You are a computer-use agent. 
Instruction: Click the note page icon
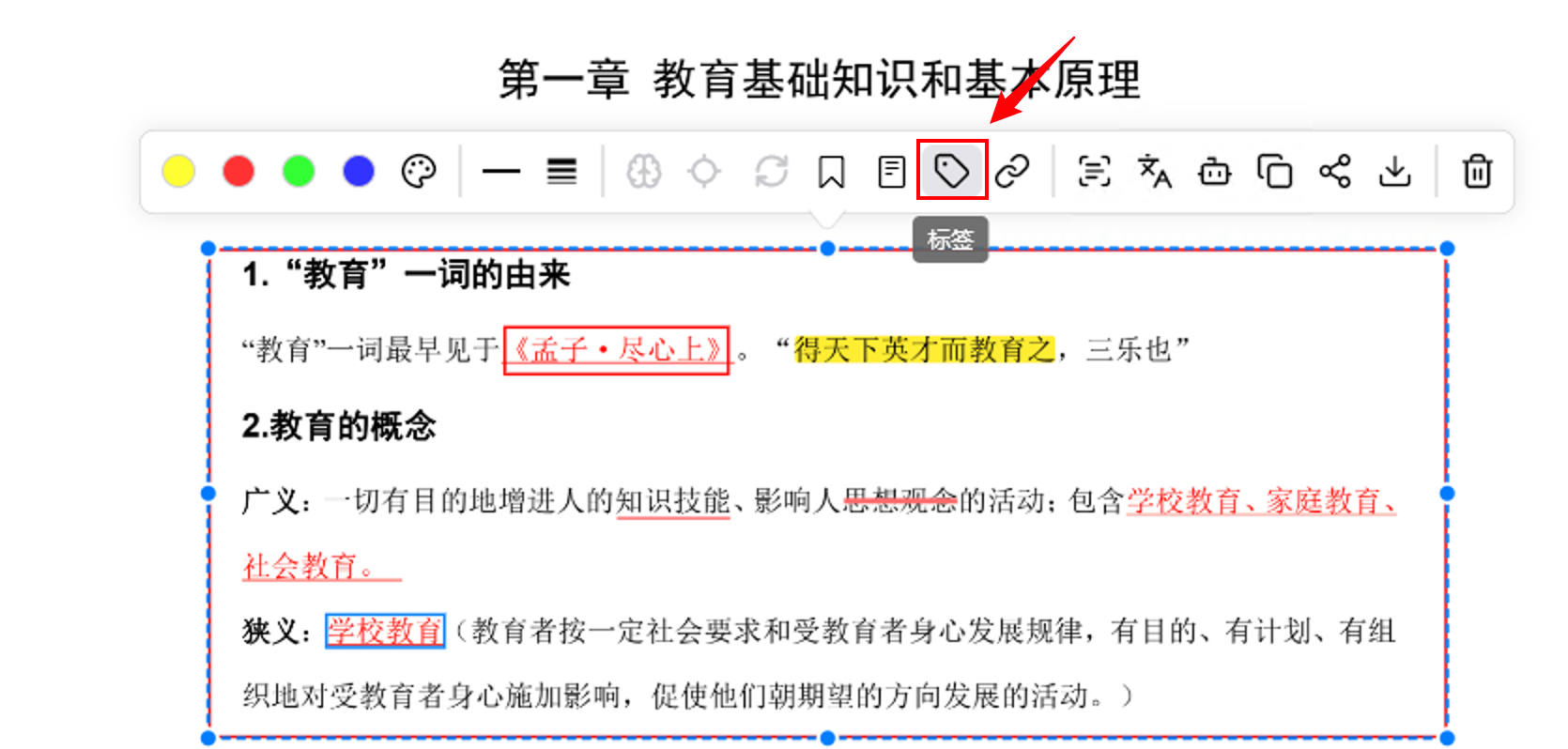[892, 172]
